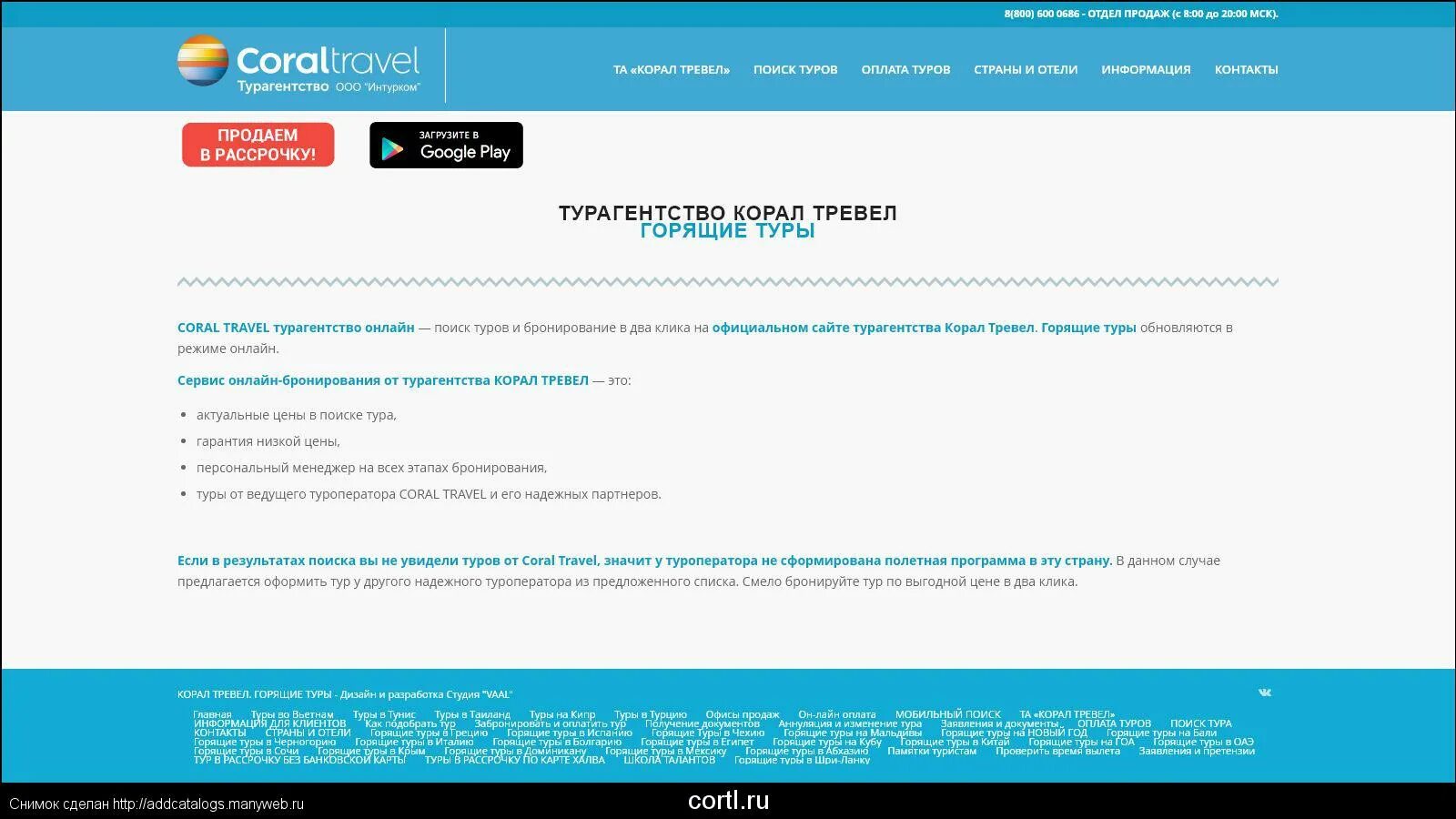Click footer link «Горящие туры в Италию»
This screenshot has width=1456, height=819.
[414, 742]
